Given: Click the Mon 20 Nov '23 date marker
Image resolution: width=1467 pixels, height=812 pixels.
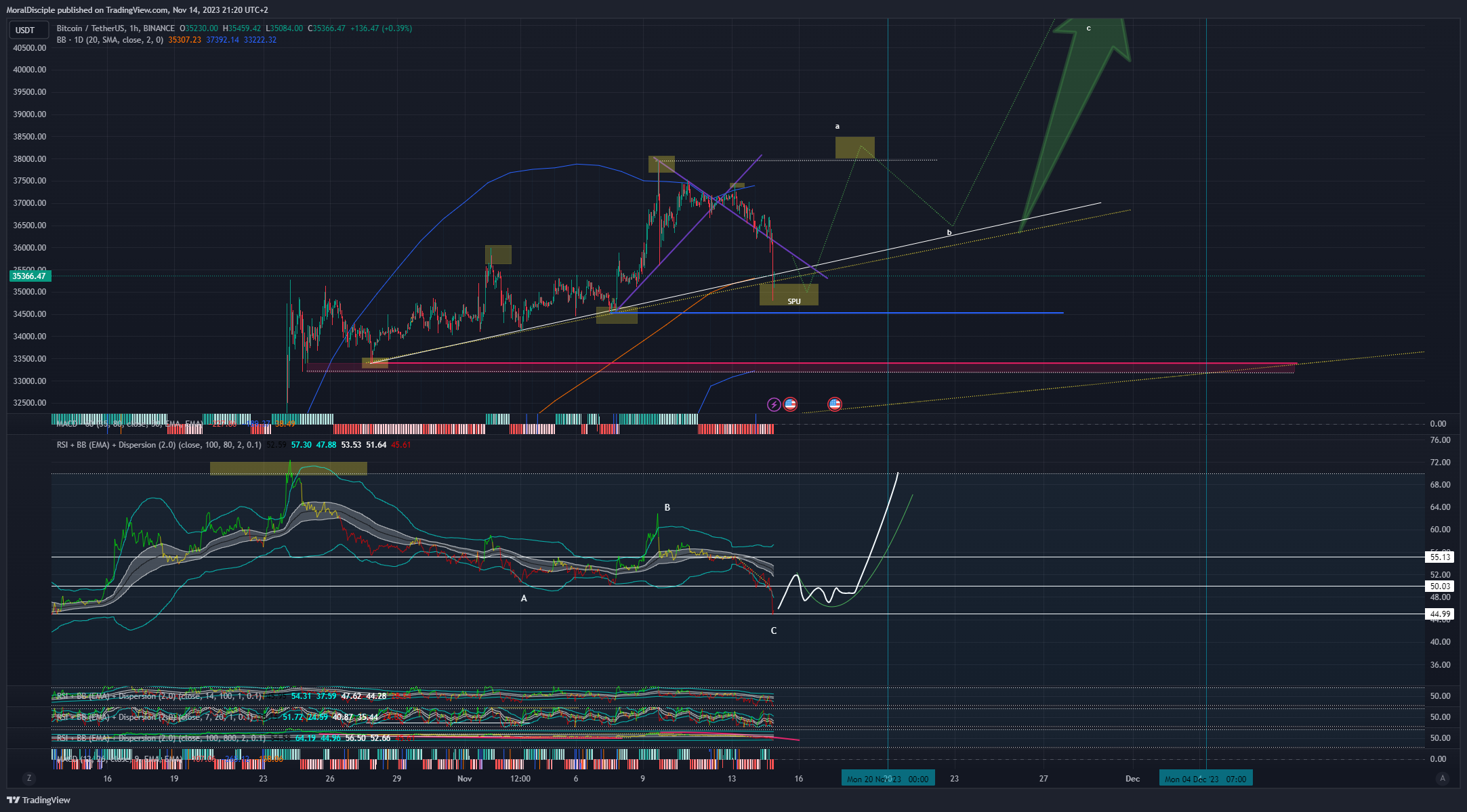Looking at the screenshot, I should click(x=888, y=779).
